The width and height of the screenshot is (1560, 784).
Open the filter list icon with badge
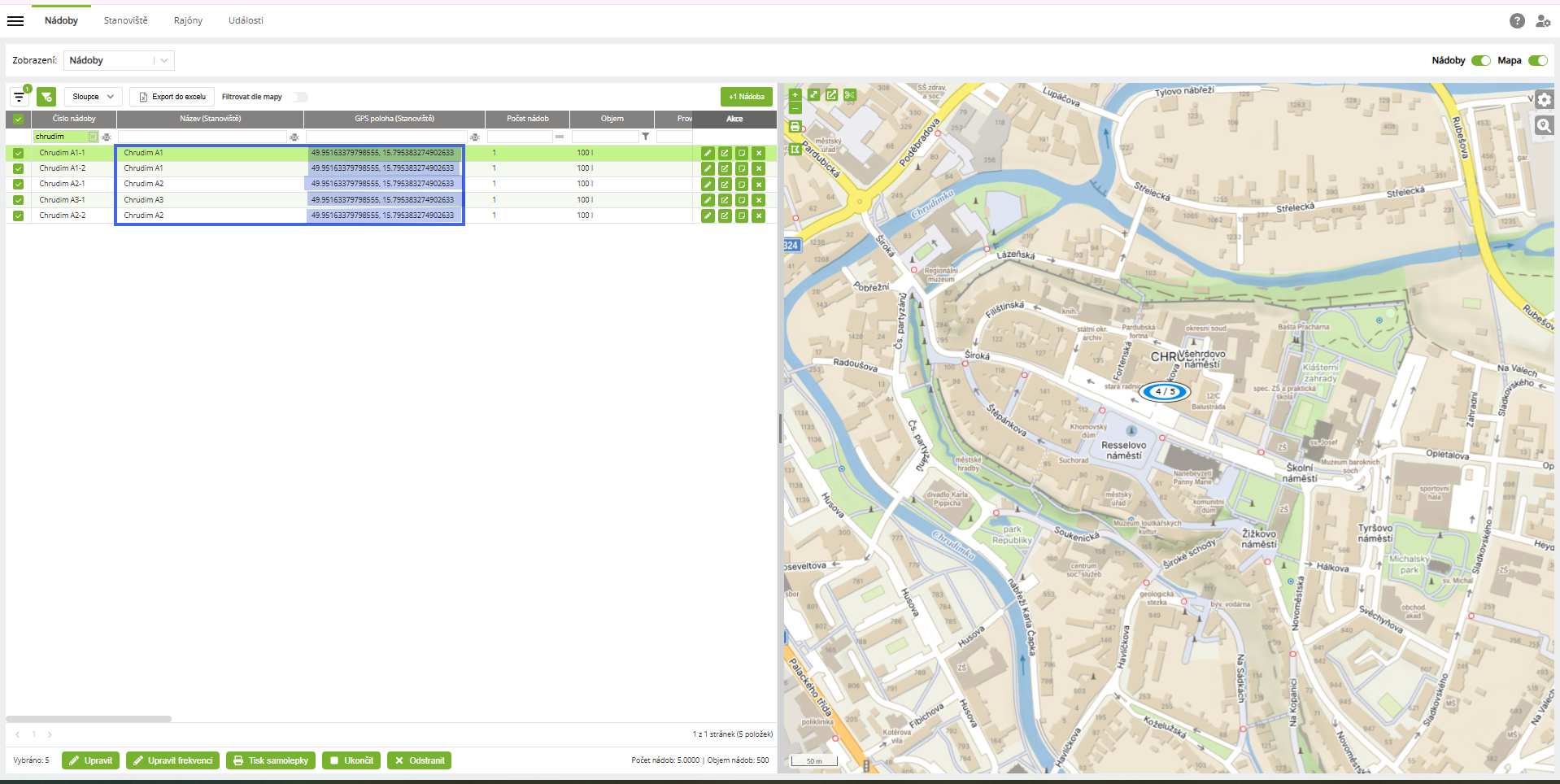[x=20, y=97]
